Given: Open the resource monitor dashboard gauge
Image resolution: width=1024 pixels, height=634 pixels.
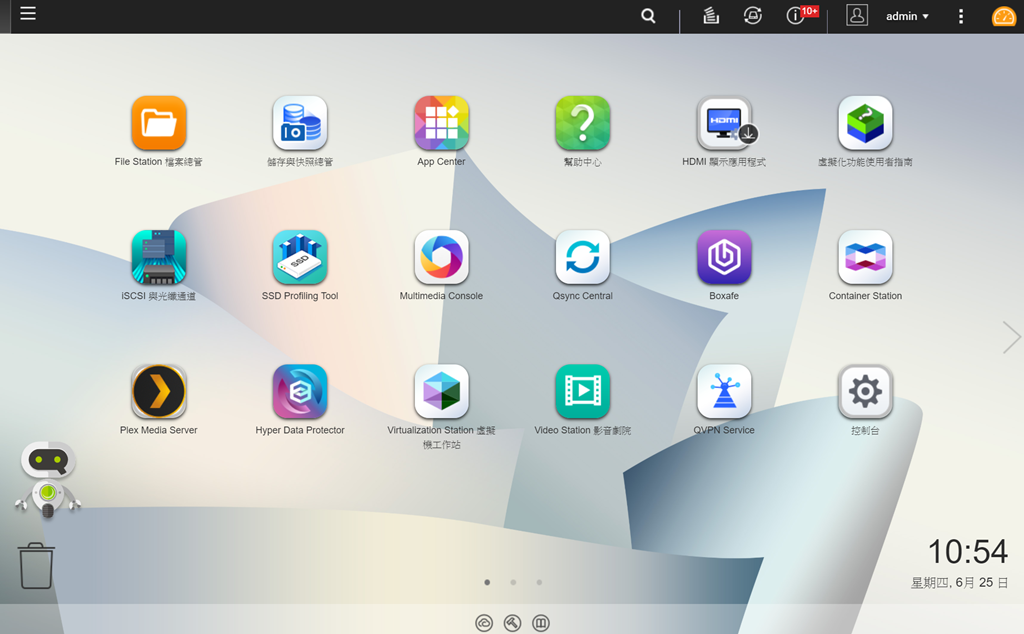Looking at the screenshot, I should coord(1003,17).
